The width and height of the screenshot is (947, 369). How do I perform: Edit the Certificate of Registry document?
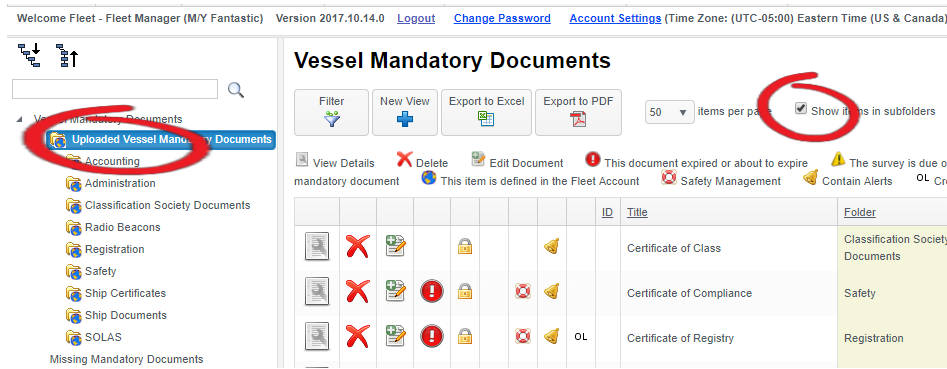pos(396,336)
